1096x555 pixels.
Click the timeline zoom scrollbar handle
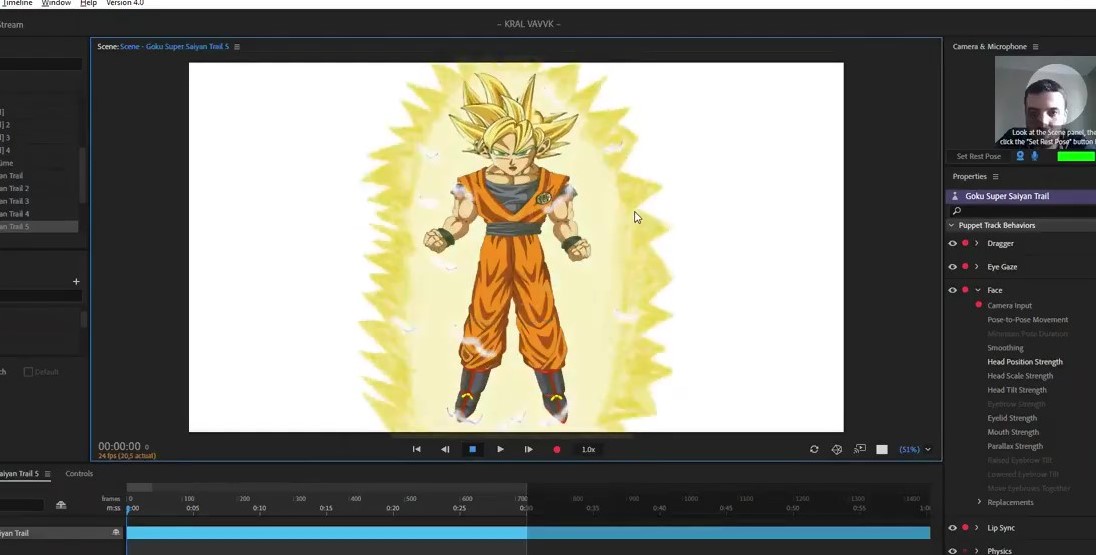point(139,487)
